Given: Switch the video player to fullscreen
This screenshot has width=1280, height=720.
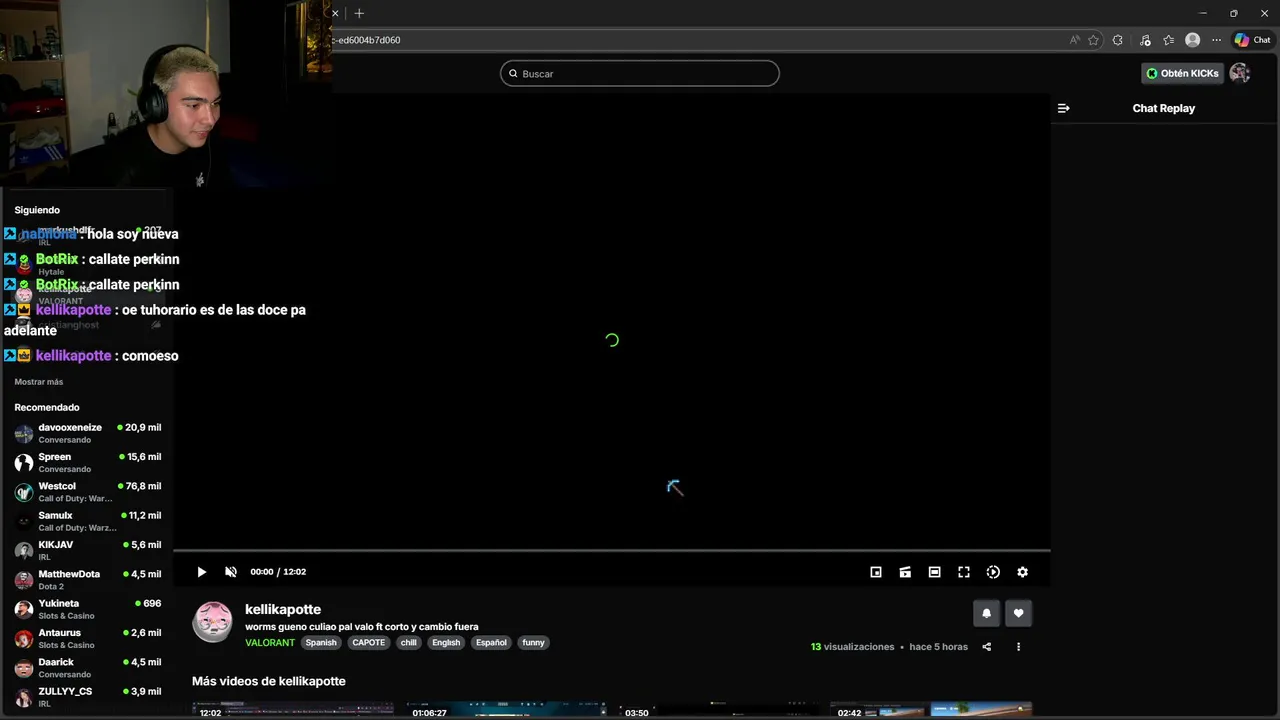Looking at the screenshot, I should (x=964, y=572).
